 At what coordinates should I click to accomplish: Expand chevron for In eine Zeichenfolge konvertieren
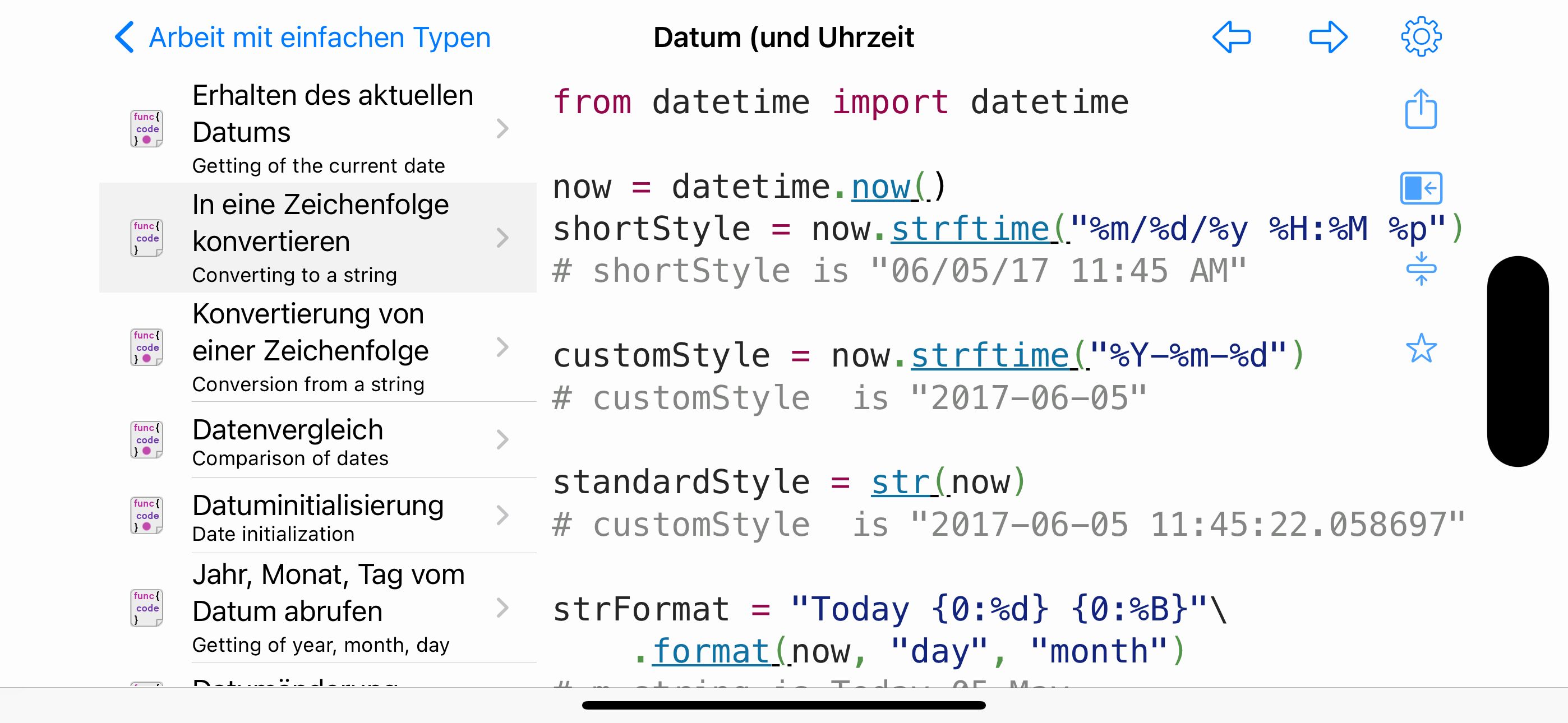tap(502, 238)
